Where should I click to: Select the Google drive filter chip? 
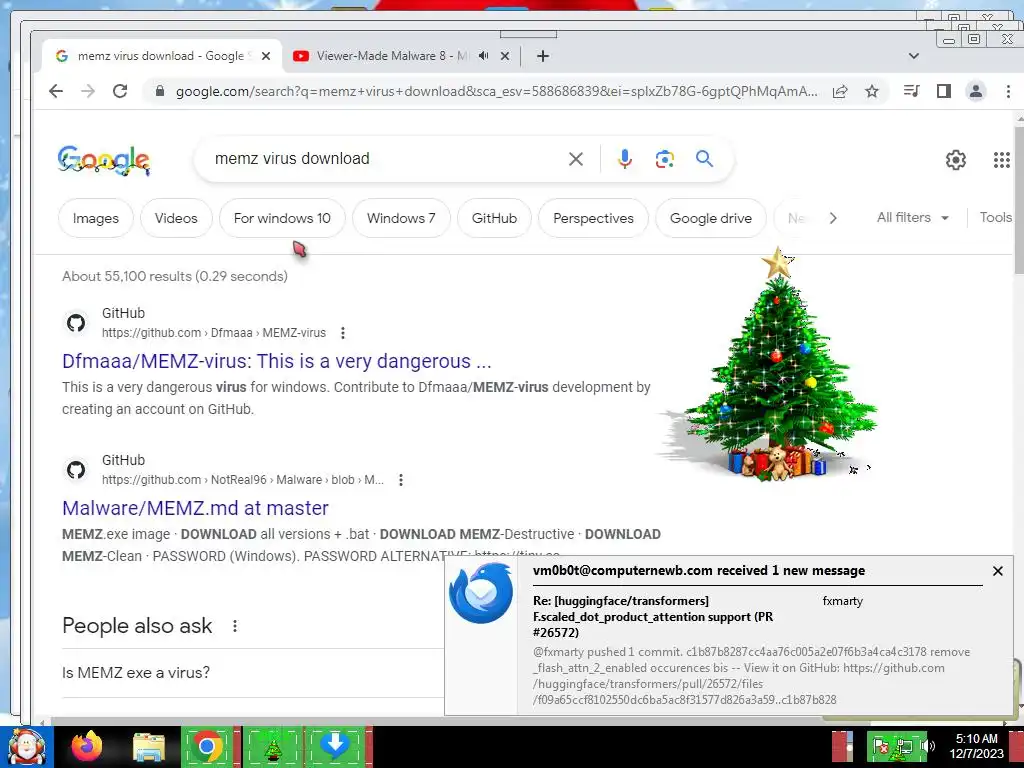coord(711,218)
